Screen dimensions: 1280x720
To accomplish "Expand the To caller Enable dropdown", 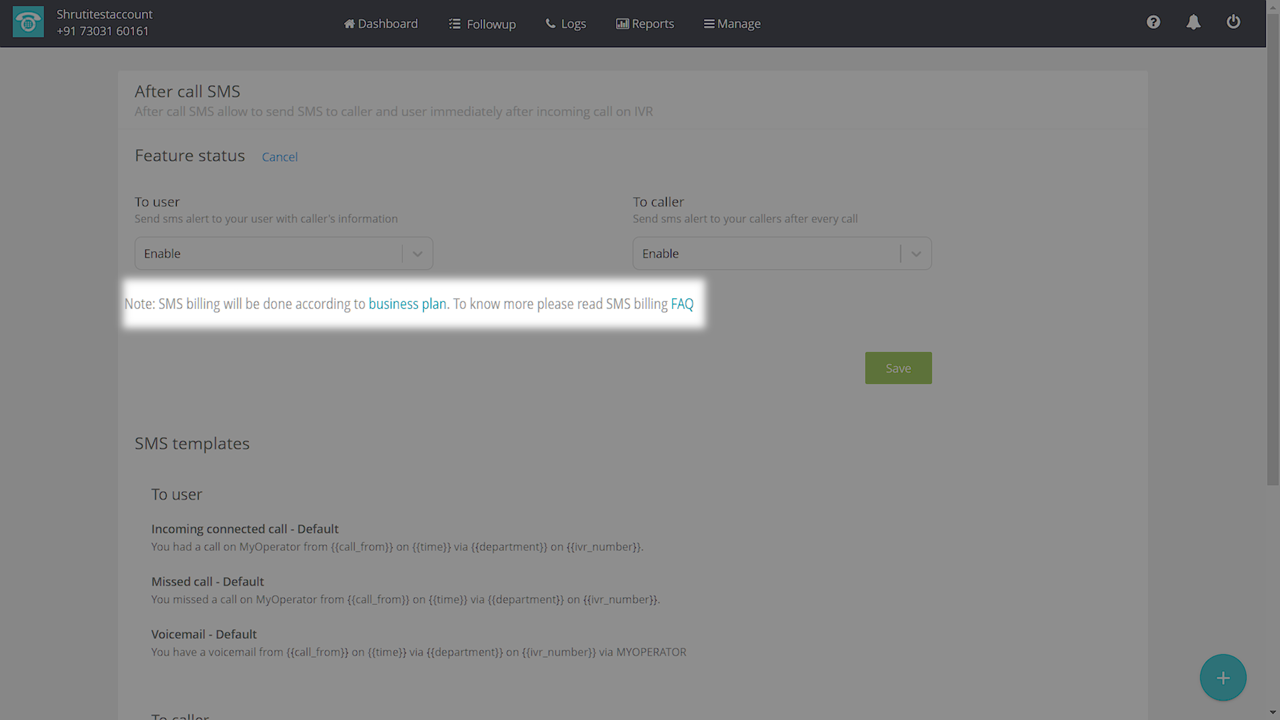I will point(765,254).
